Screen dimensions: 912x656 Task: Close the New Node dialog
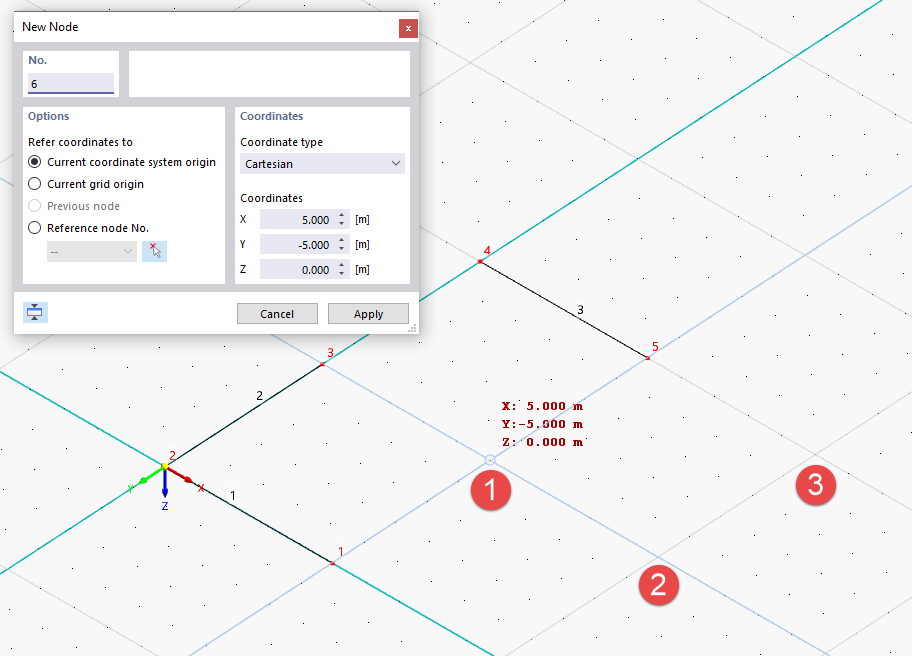(408, 28)
